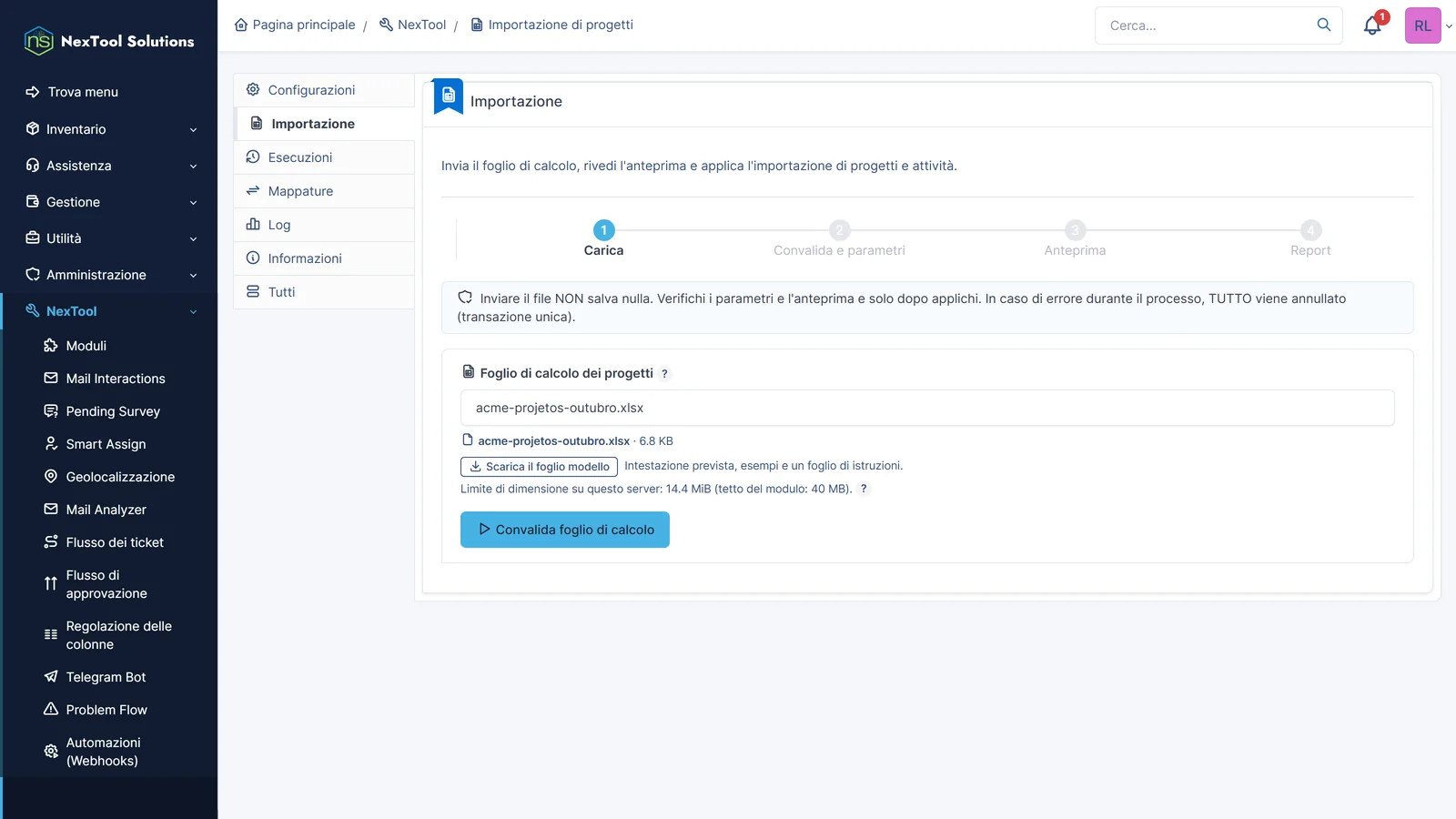The width and height of the screenshot is (1456, 819).
Task: Click the notification bell icon
Action: click(1372, 26)
